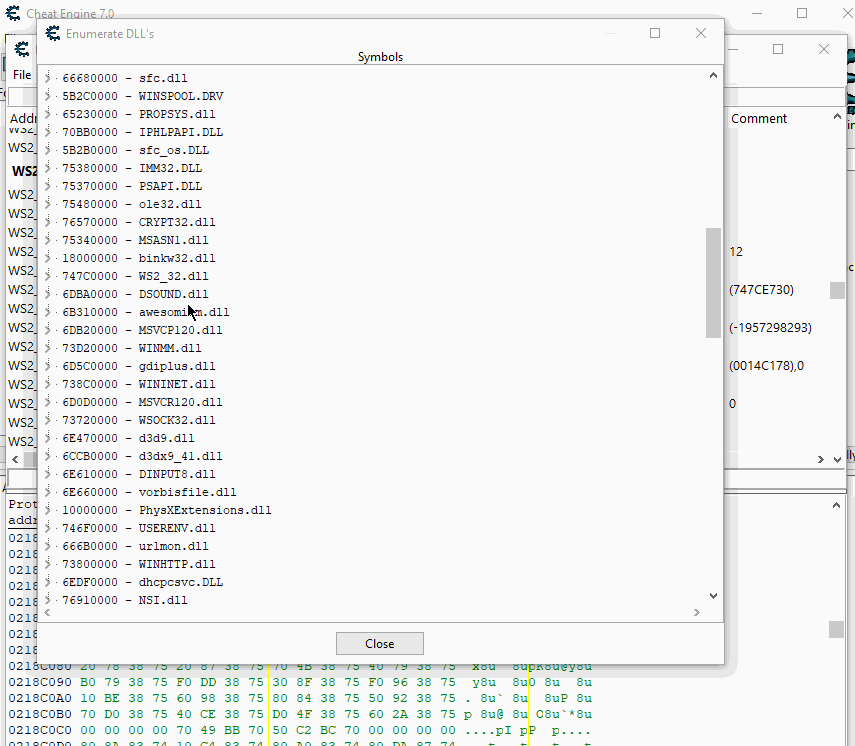Click the (-1957298293) comment cell
The width and height of the screenshot is (855, 746).
click(x=770, y=328)
